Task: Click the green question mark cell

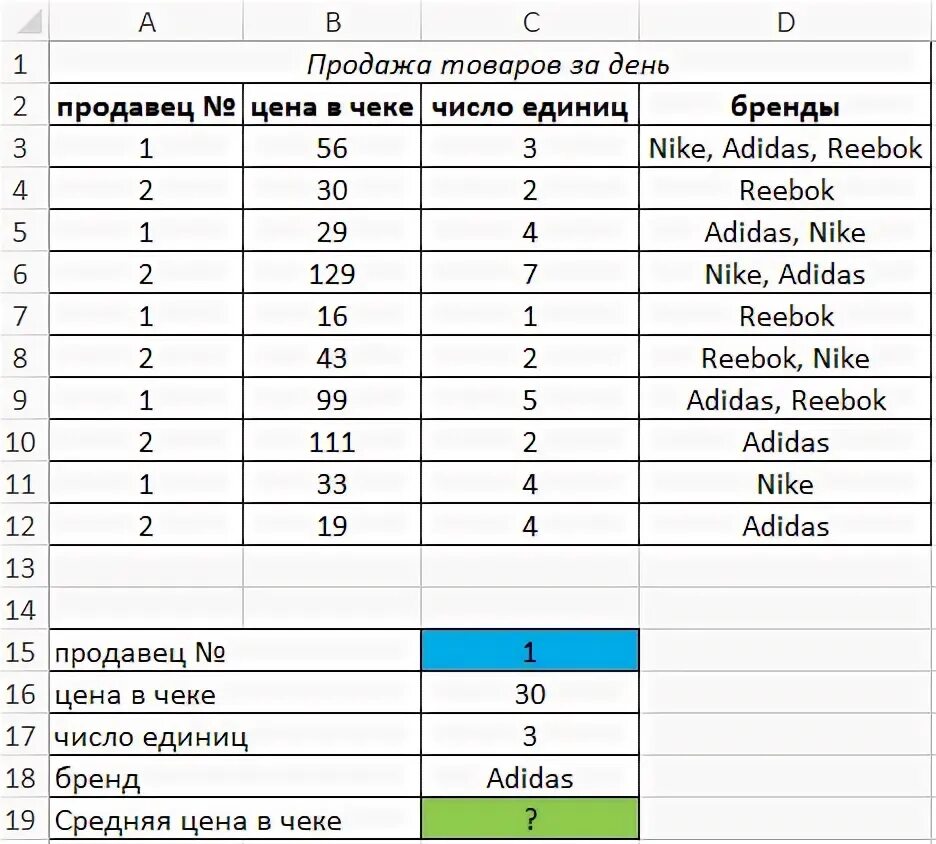Action: tap(530, 819)
